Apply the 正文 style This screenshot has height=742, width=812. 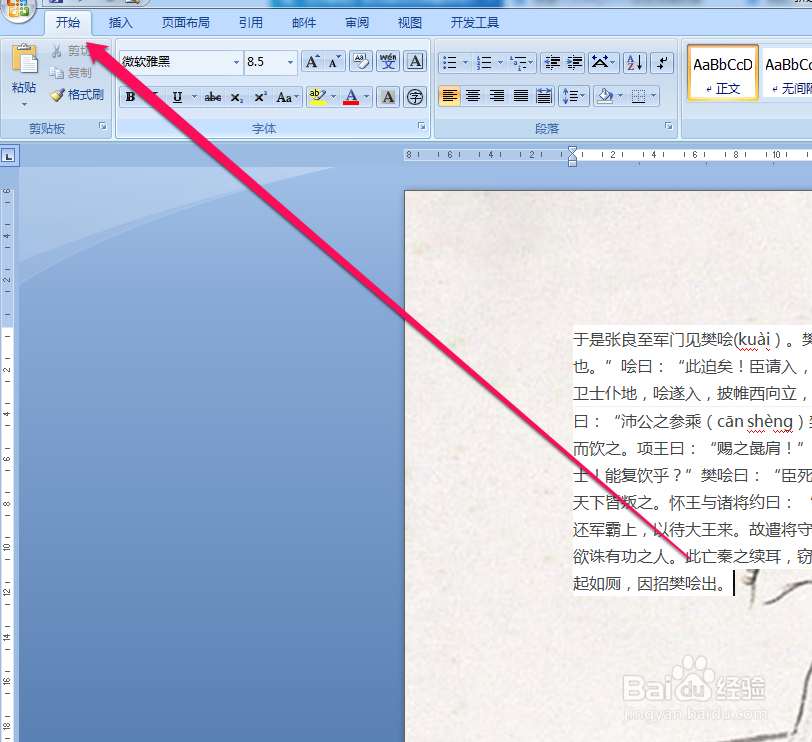point(722,72)
